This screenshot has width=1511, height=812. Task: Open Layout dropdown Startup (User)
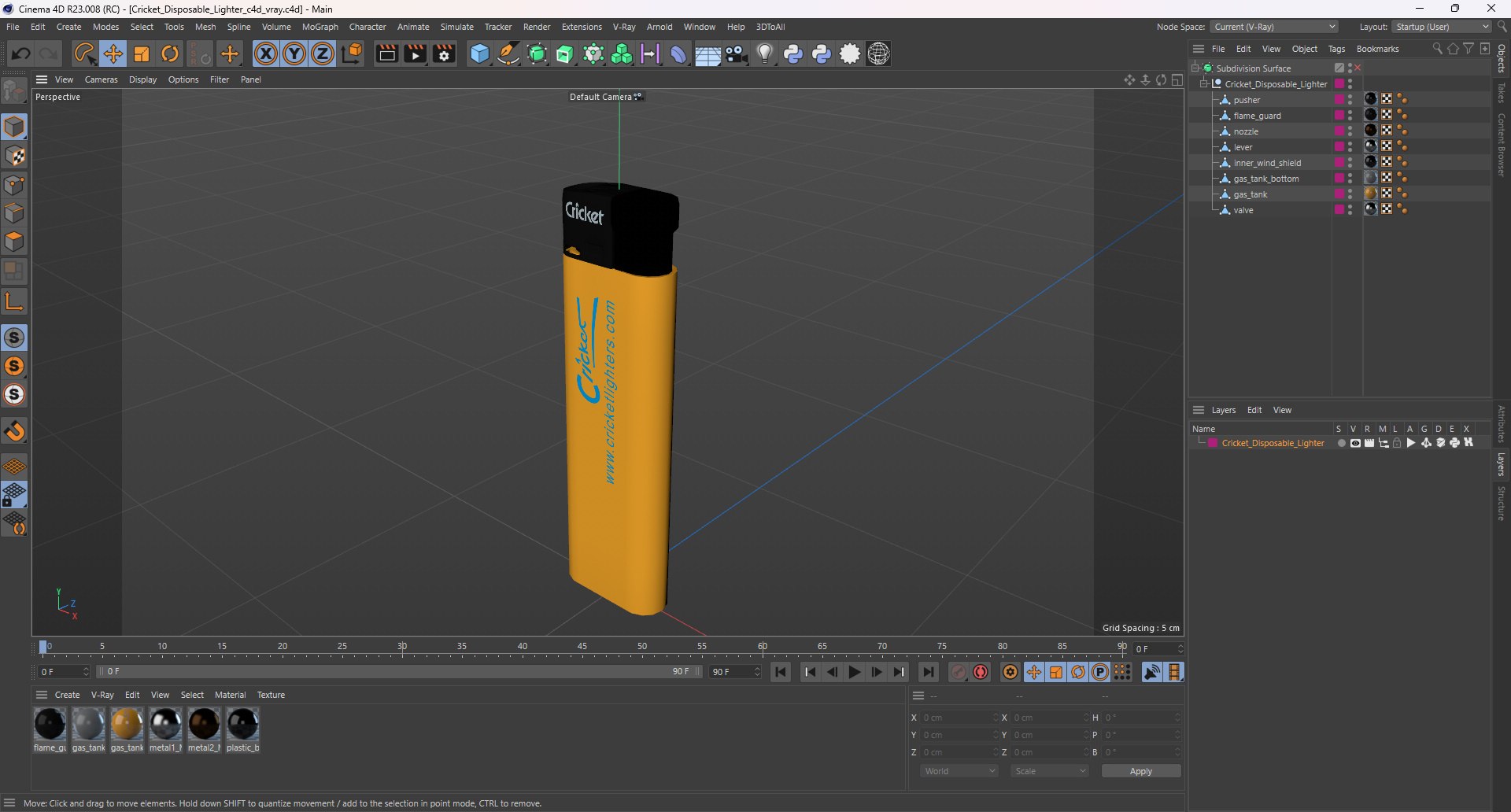click(x=1442, y=27)
